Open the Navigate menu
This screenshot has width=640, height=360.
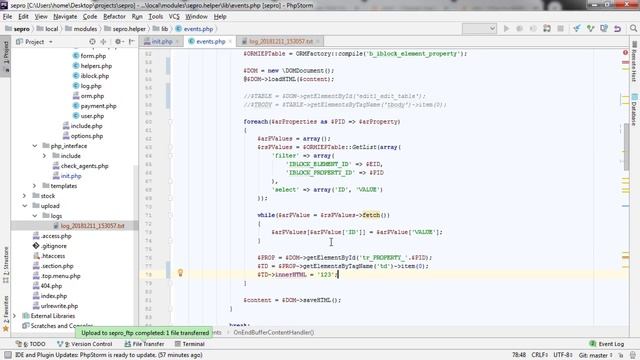coord(65,16)
